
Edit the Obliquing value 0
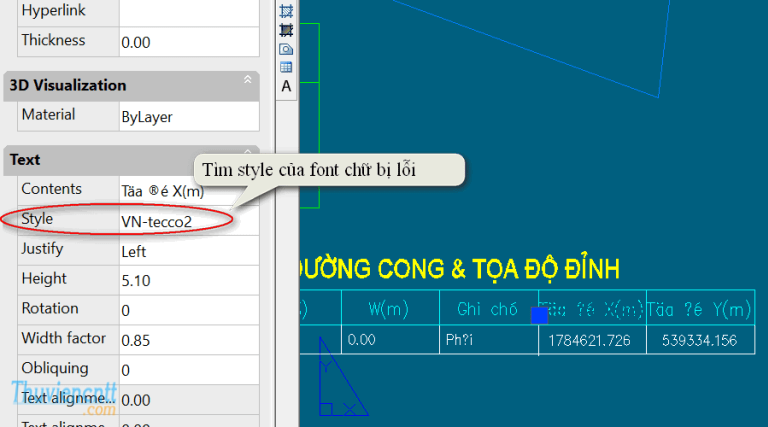coord(189,370)
